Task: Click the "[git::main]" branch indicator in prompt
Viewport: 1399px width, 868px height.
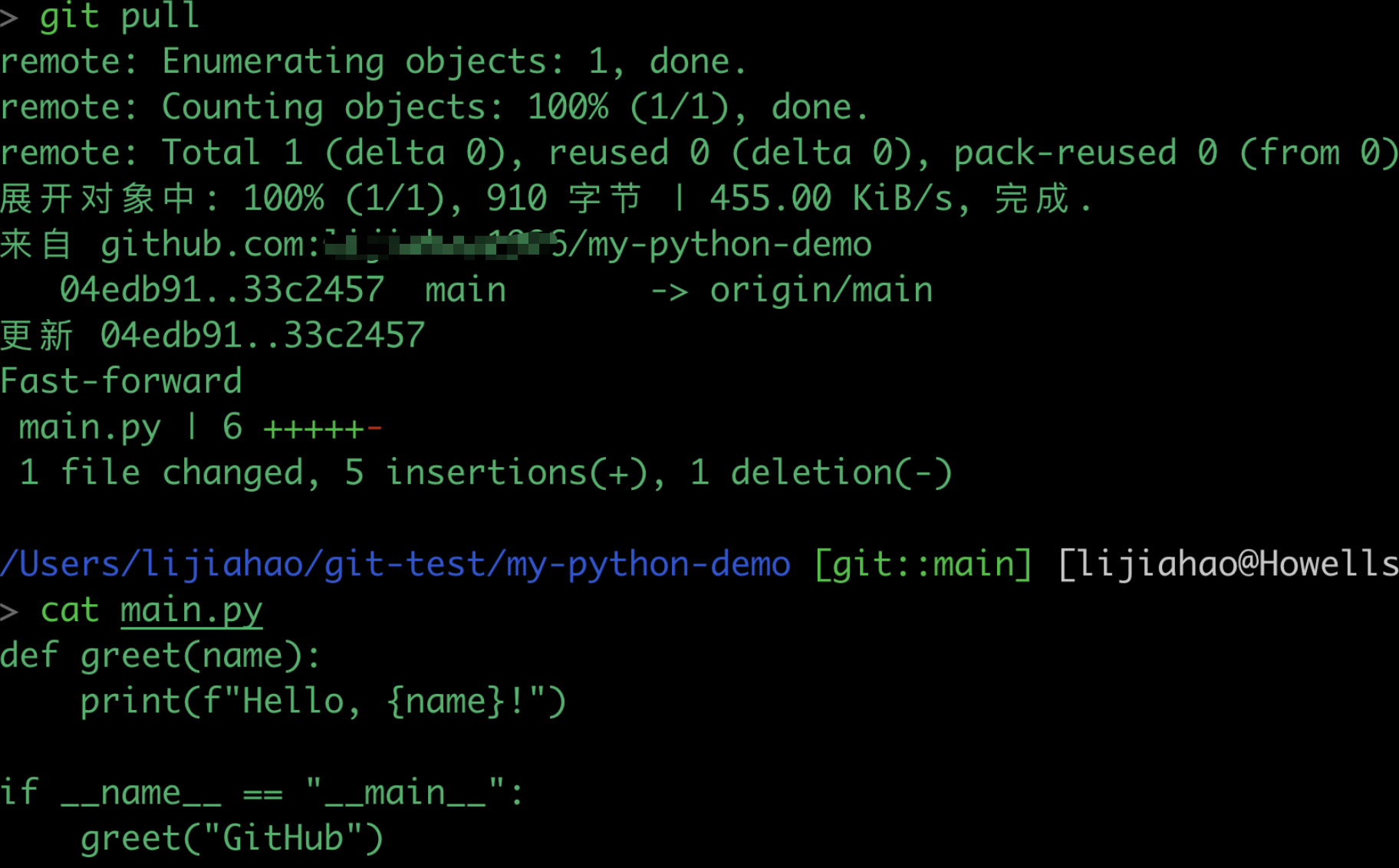Action: coord(923,564)
